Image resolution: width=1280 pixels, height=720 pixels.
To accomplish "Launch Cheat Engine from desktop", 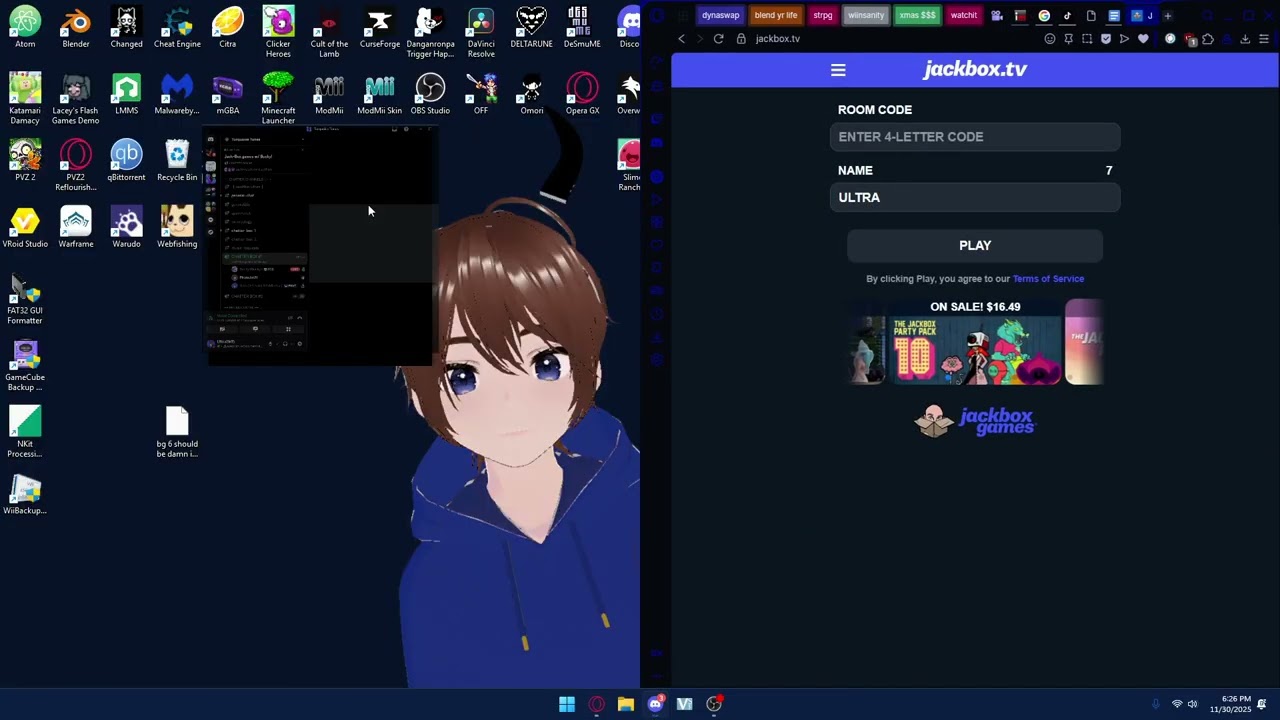I will coord(177,27).
